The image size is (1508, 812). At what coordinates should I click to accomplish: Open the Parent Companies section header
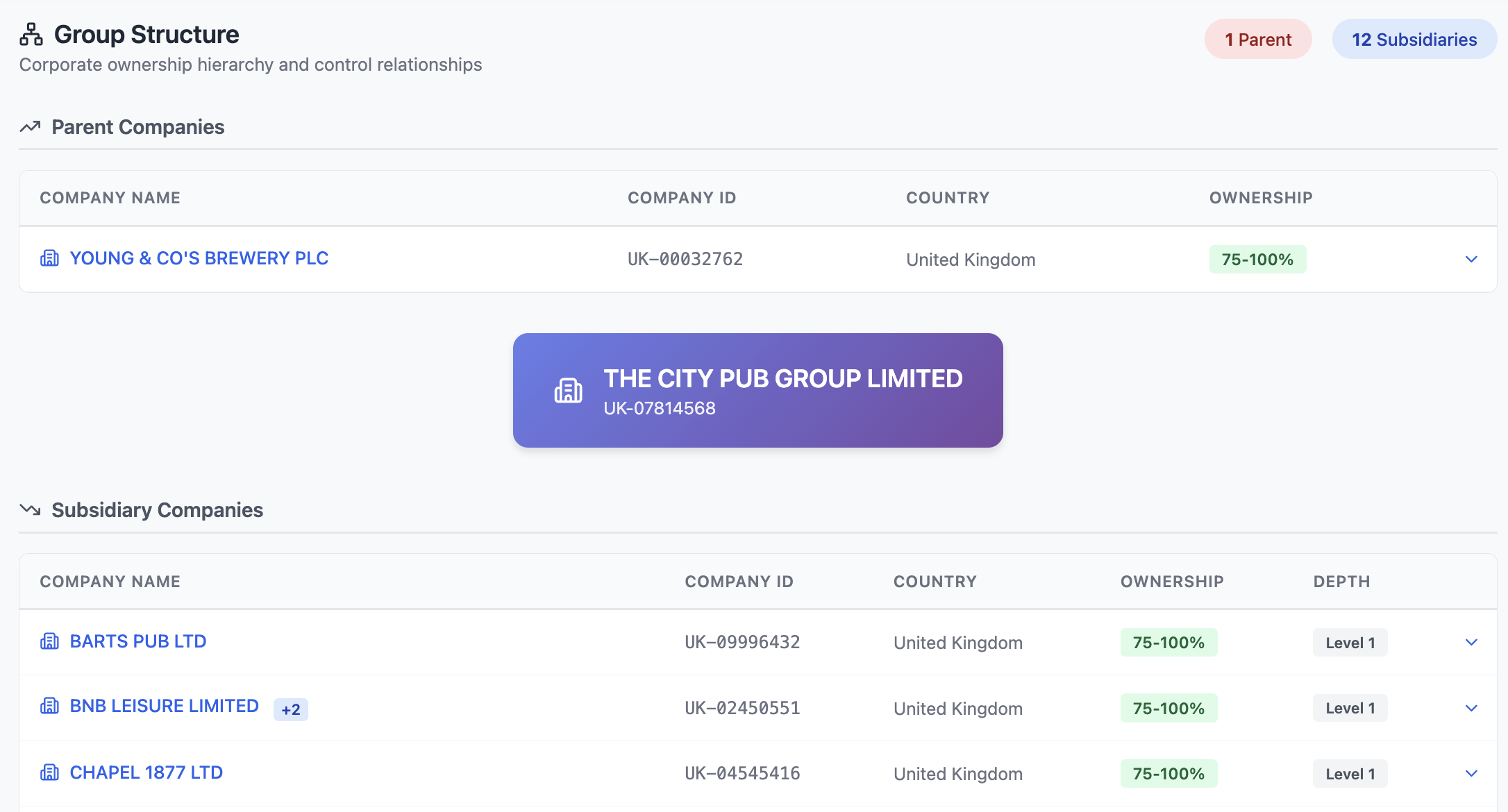click(x=137, y=126)
